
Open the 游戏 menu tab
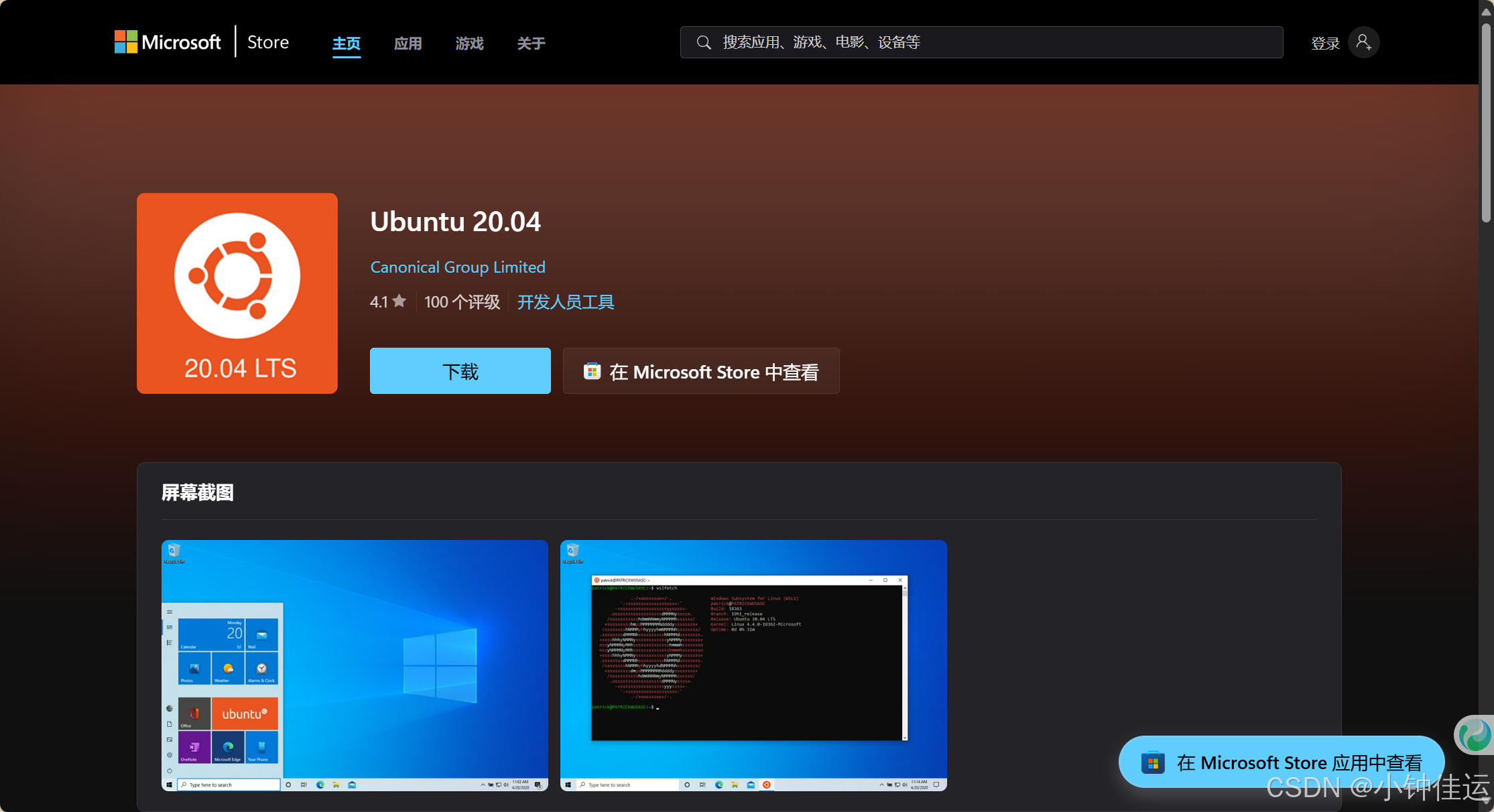point(470,44)
